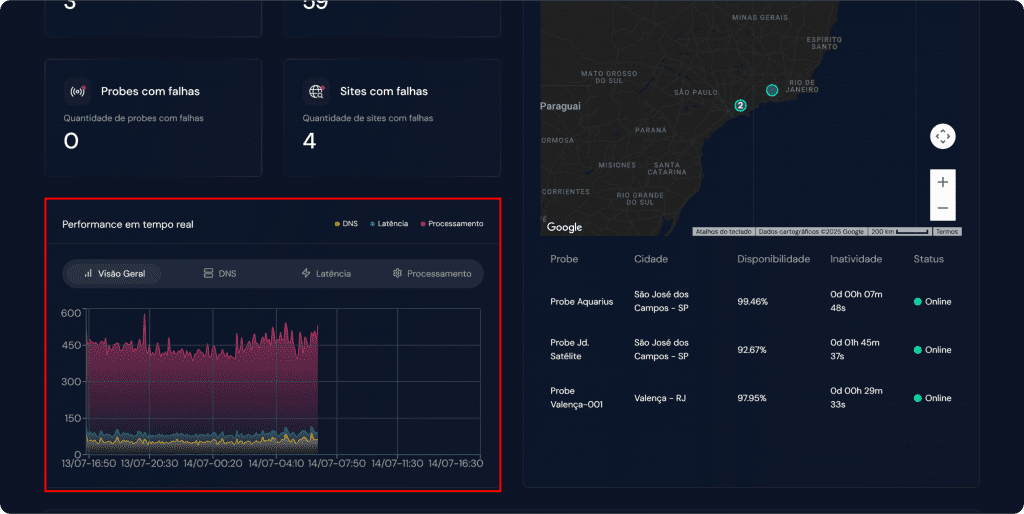Click Sites com falhas count 4
Image resolution: width=1024 pixels, height=514 pixels.
click(x=310, y=141)
